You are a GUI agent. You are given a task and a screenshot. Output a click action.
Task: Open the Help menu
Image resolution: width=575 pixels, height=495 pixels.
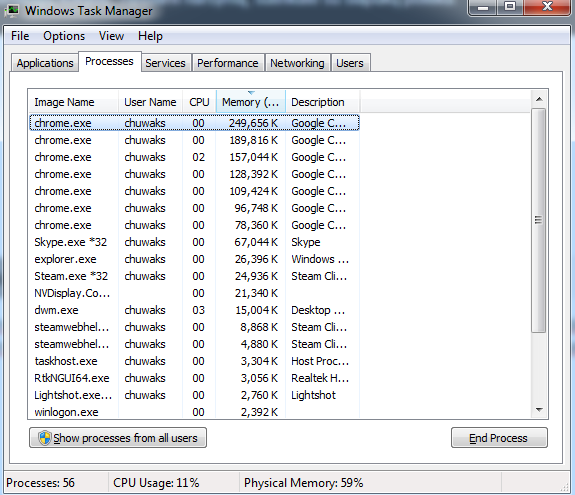150,36
